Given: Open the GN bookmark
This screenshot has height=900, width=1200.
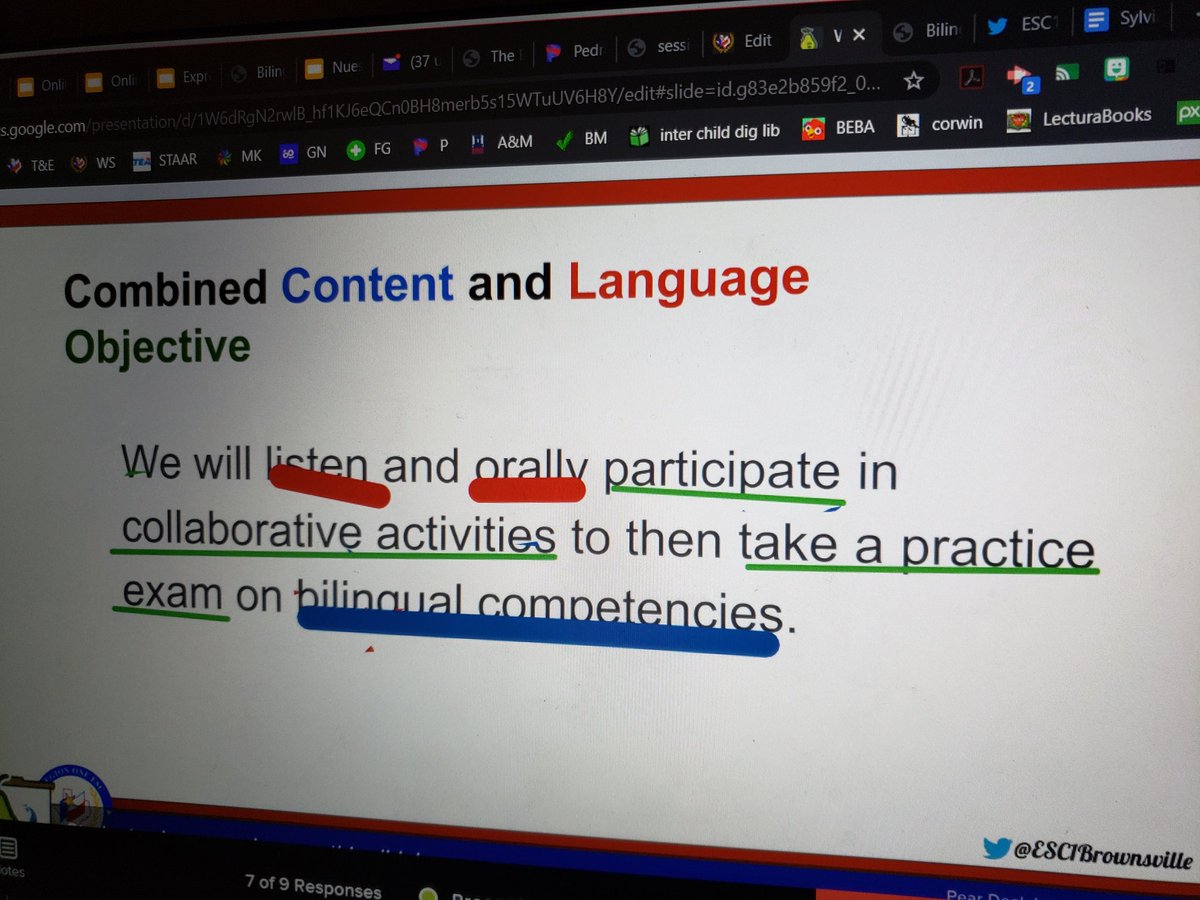Looking at the screenshot, I should [302, 154].
